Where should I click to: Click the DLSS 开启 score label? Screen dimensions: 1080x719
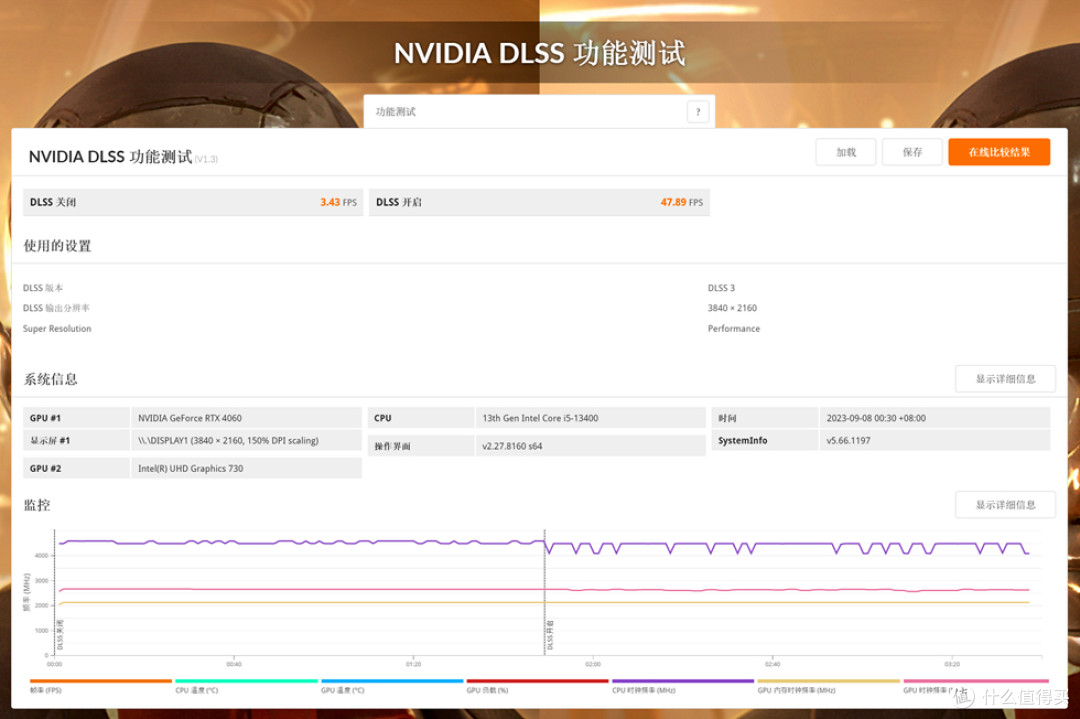pyautogui.click(x=399, y=202)
